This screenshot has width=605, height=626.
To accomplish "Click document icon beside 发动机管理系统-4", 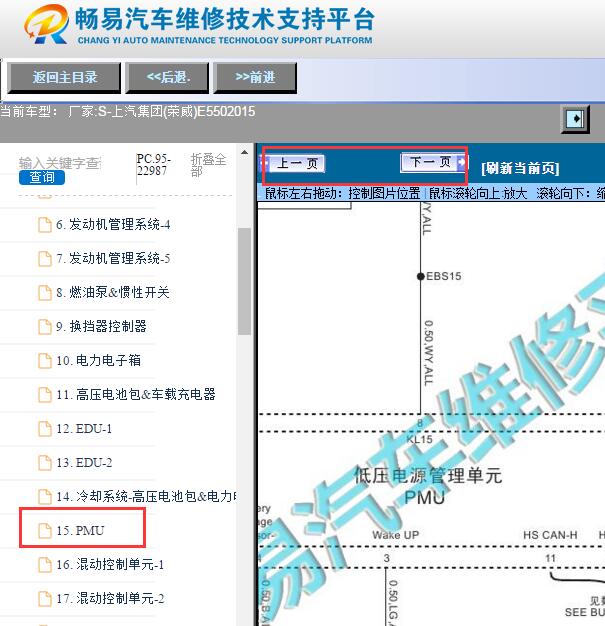I will [x=45, y=225].
